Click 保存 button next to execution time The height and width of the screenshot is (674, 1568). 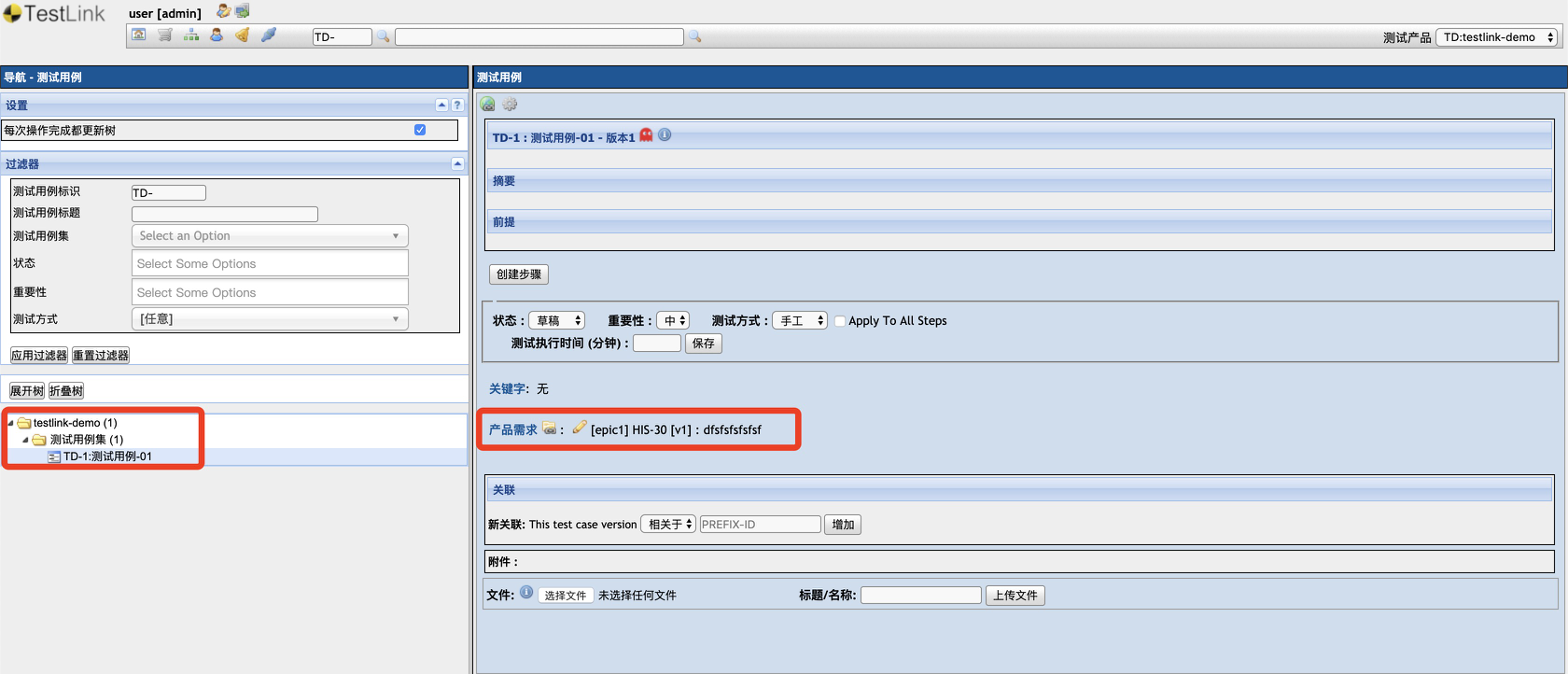coord(704,344)
